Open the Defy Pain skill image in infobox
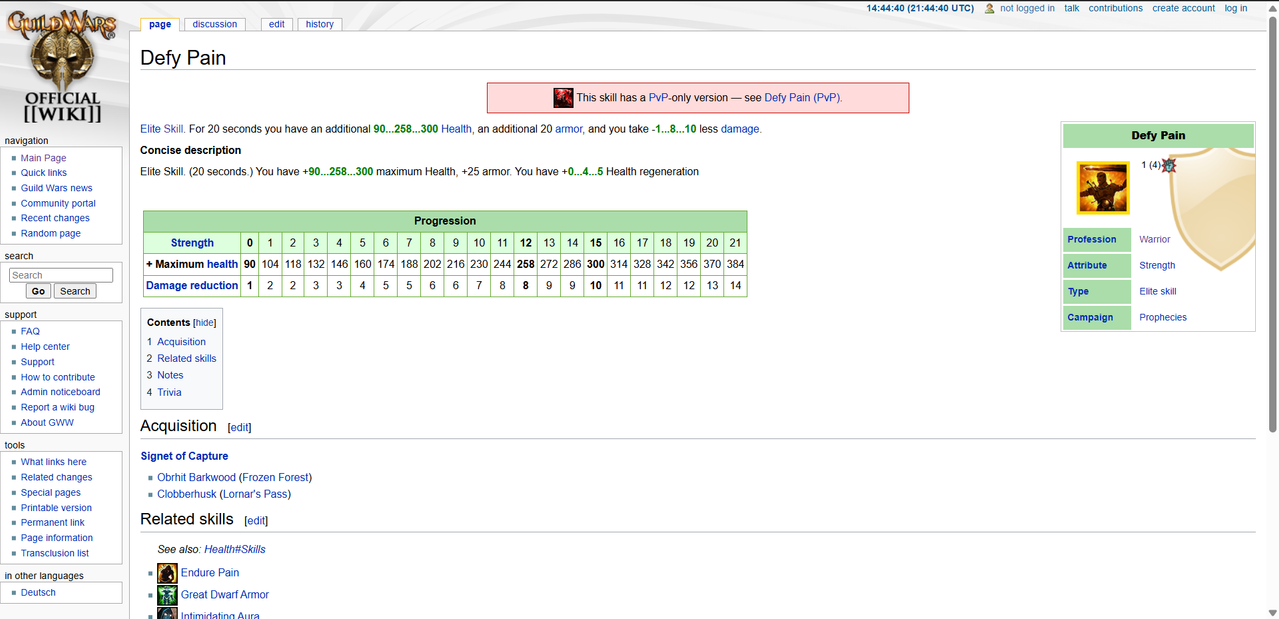 point(1102,188)
